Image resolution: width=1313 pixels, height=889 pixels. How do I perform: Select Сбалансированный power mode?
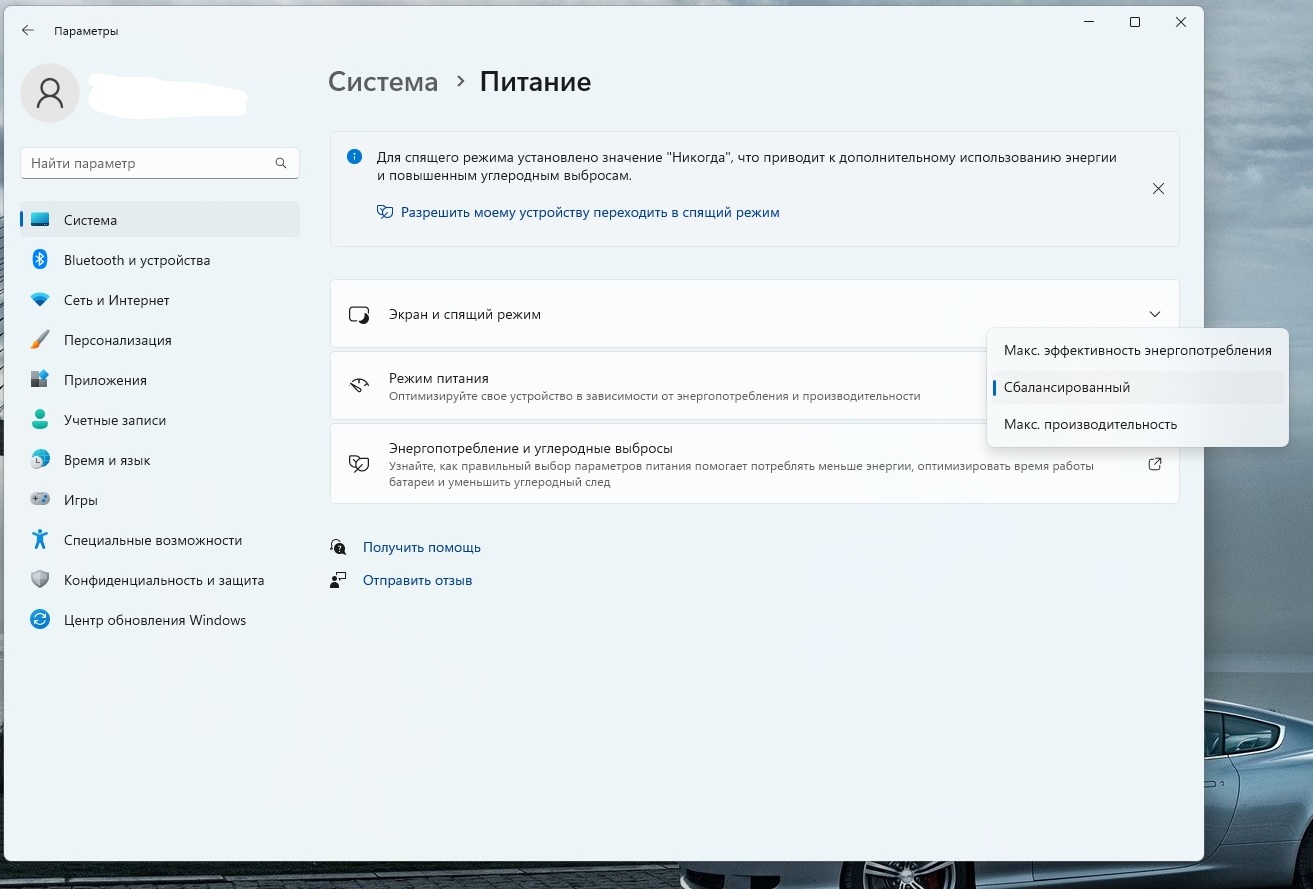point(1137,387)
